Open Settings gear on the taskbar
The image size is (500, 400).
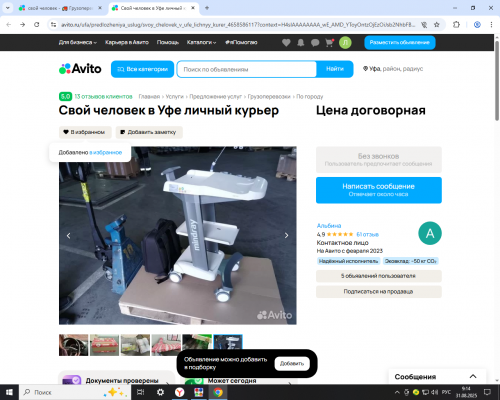(160, 392)
